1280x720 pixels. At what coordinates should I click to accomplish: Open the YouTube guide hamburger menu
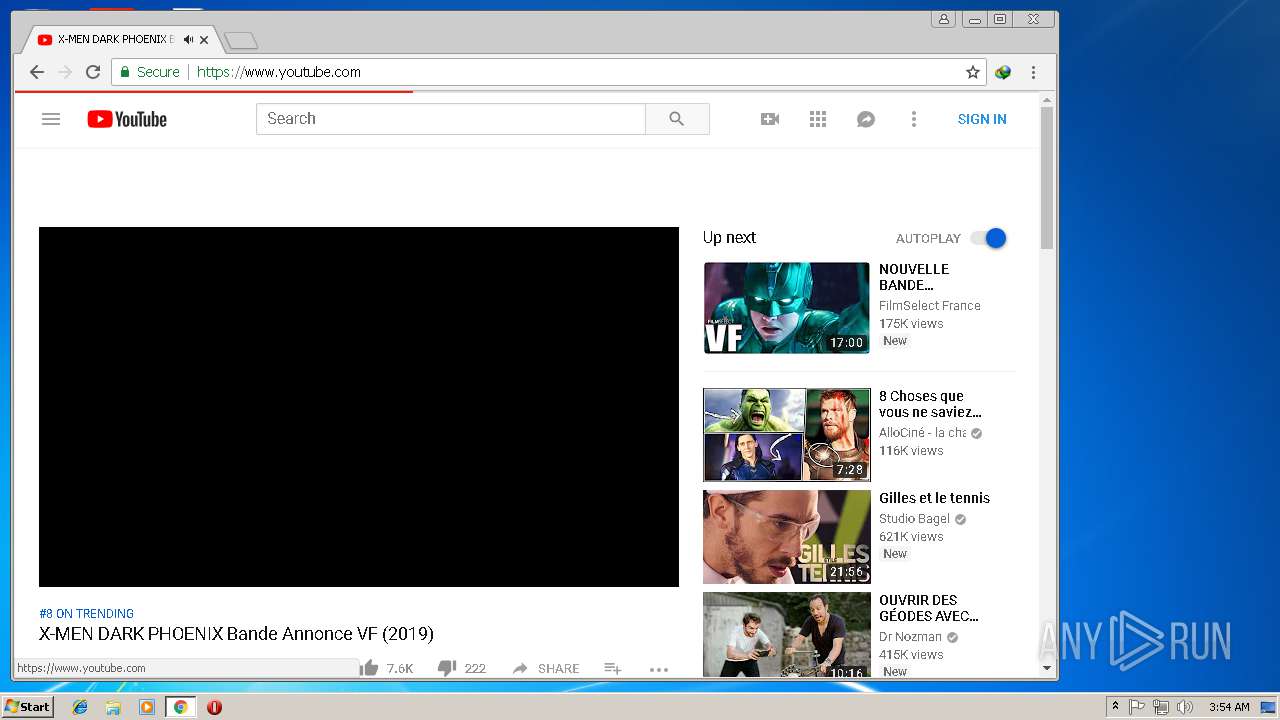pos(51,119)
